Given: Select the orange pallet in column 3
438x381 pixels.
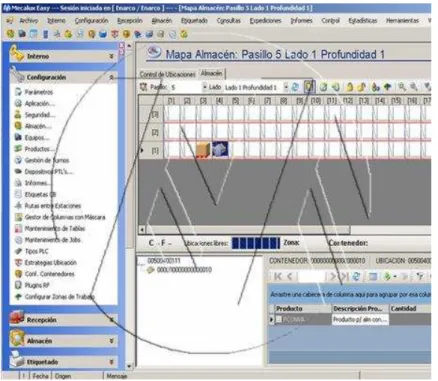Looking at the screenshot, I should (203, 149).
